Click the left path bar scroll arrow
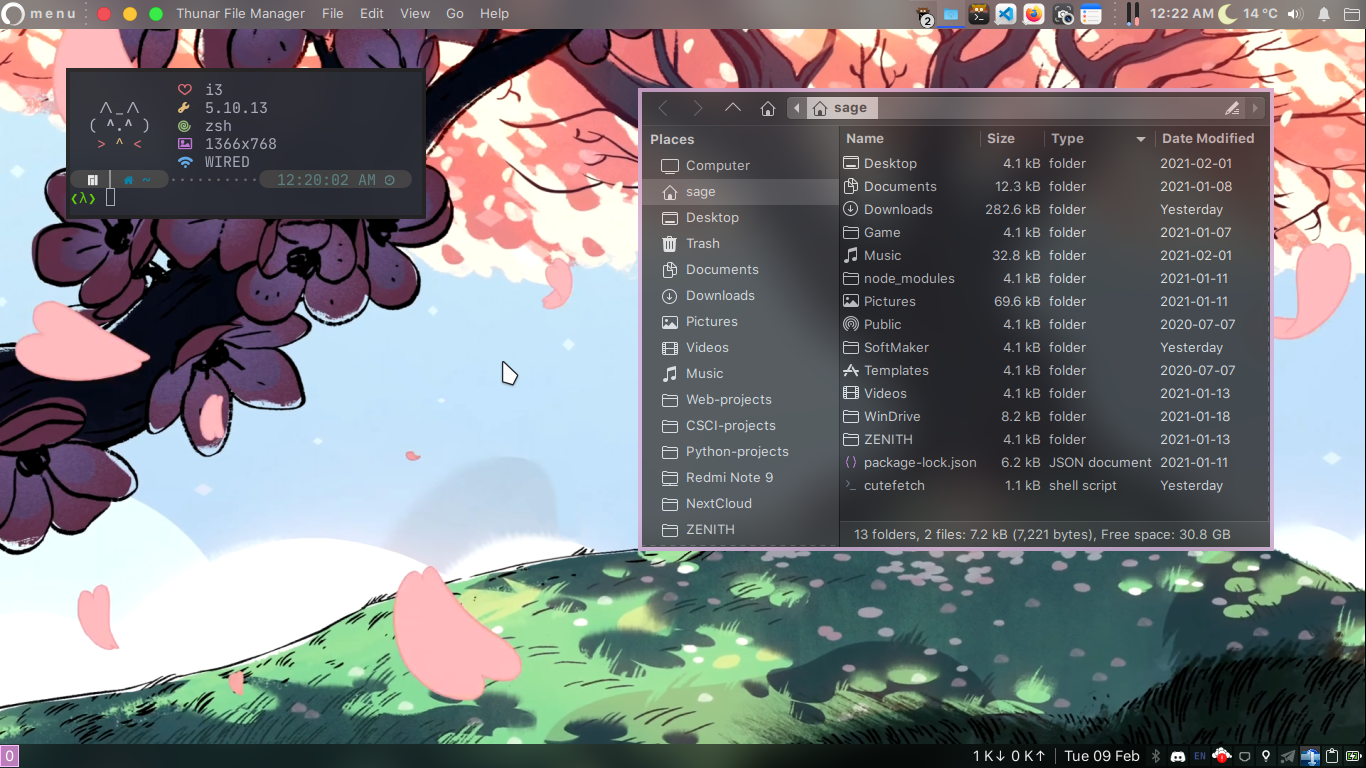This screenshot has height=768, width=1366. click(x=797, y=108)
